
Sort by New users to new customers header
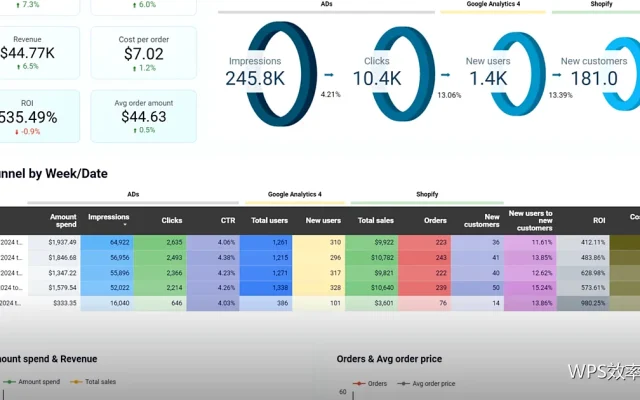click(x=531, y=220)
